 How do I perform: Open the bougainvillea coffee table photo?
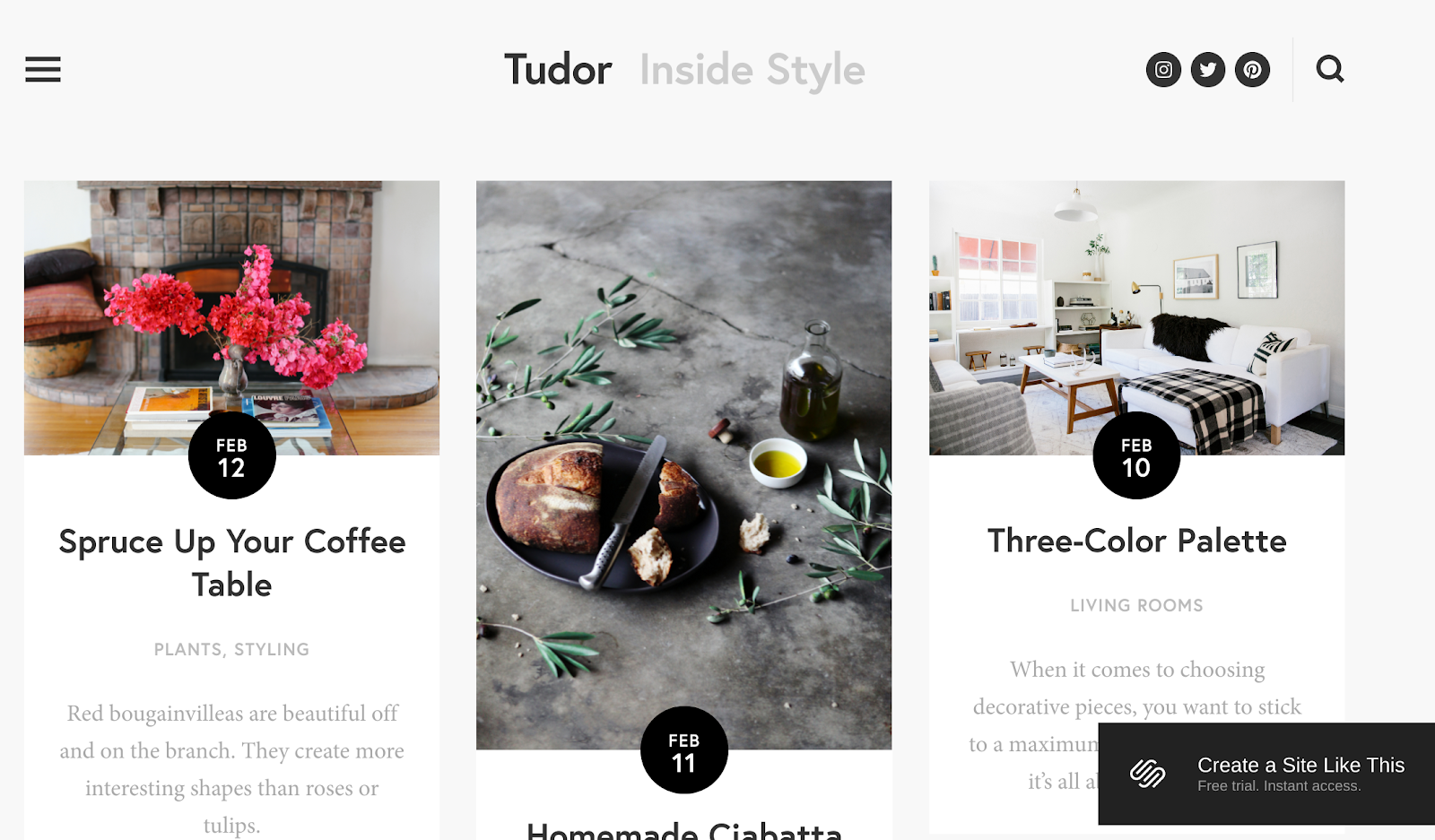click(x=231, y=317)
